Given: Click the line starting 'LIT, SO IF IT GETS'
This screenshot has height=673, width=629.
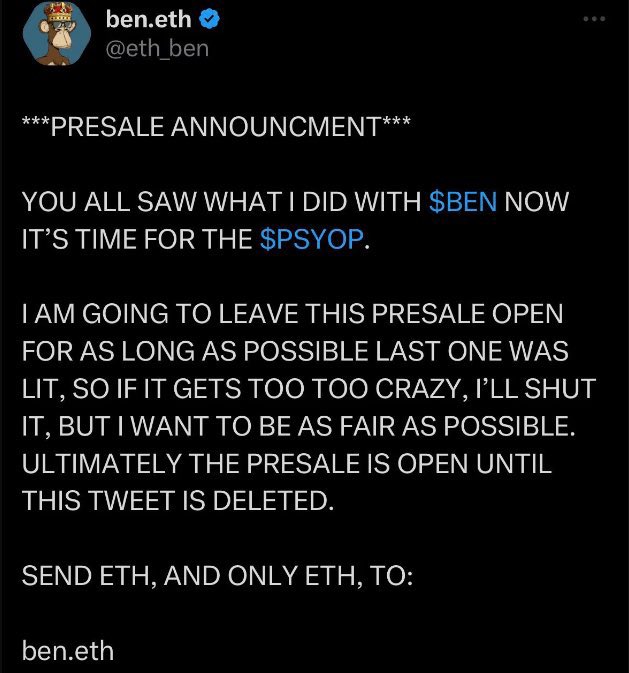Looking at the screenshot, I should (309, 388).
